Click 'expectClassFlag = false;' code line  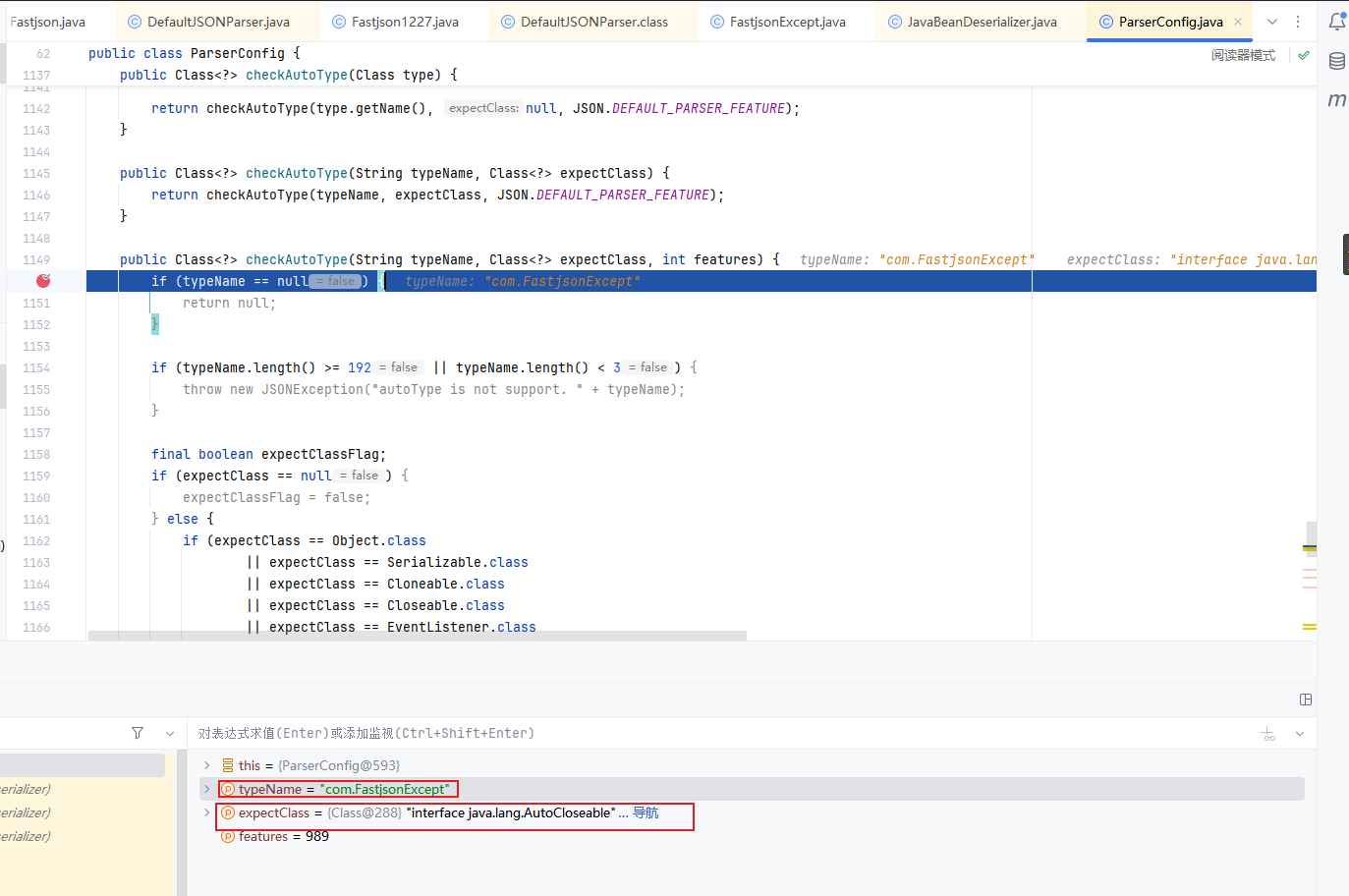pos(277,497)
